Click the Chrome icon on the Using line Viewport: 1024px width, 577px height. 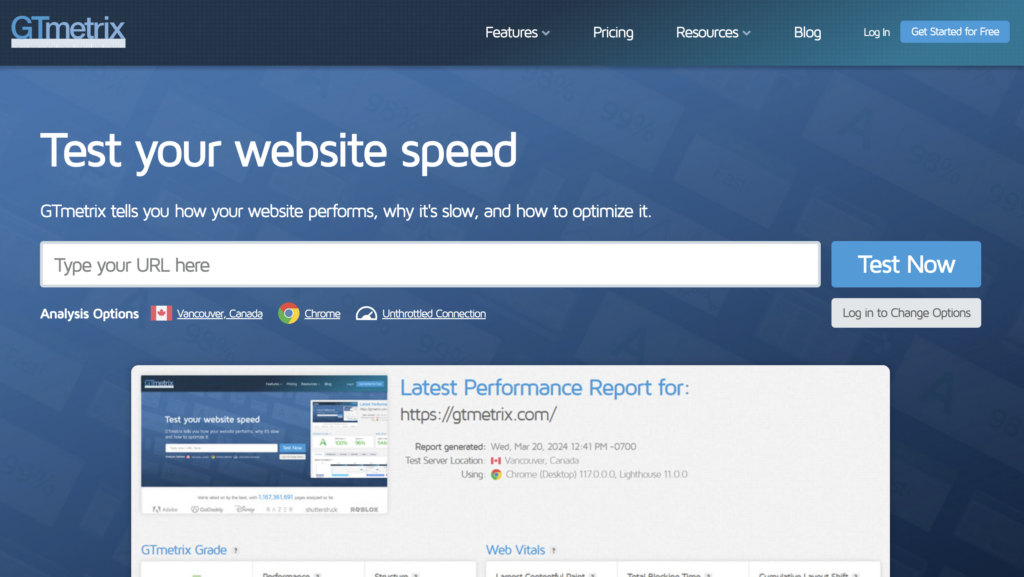point(495,477)
